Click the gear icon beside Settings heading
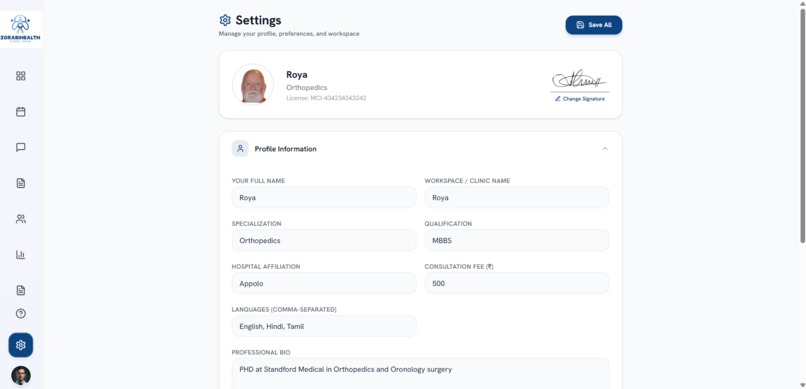 (x=225, y=20)
